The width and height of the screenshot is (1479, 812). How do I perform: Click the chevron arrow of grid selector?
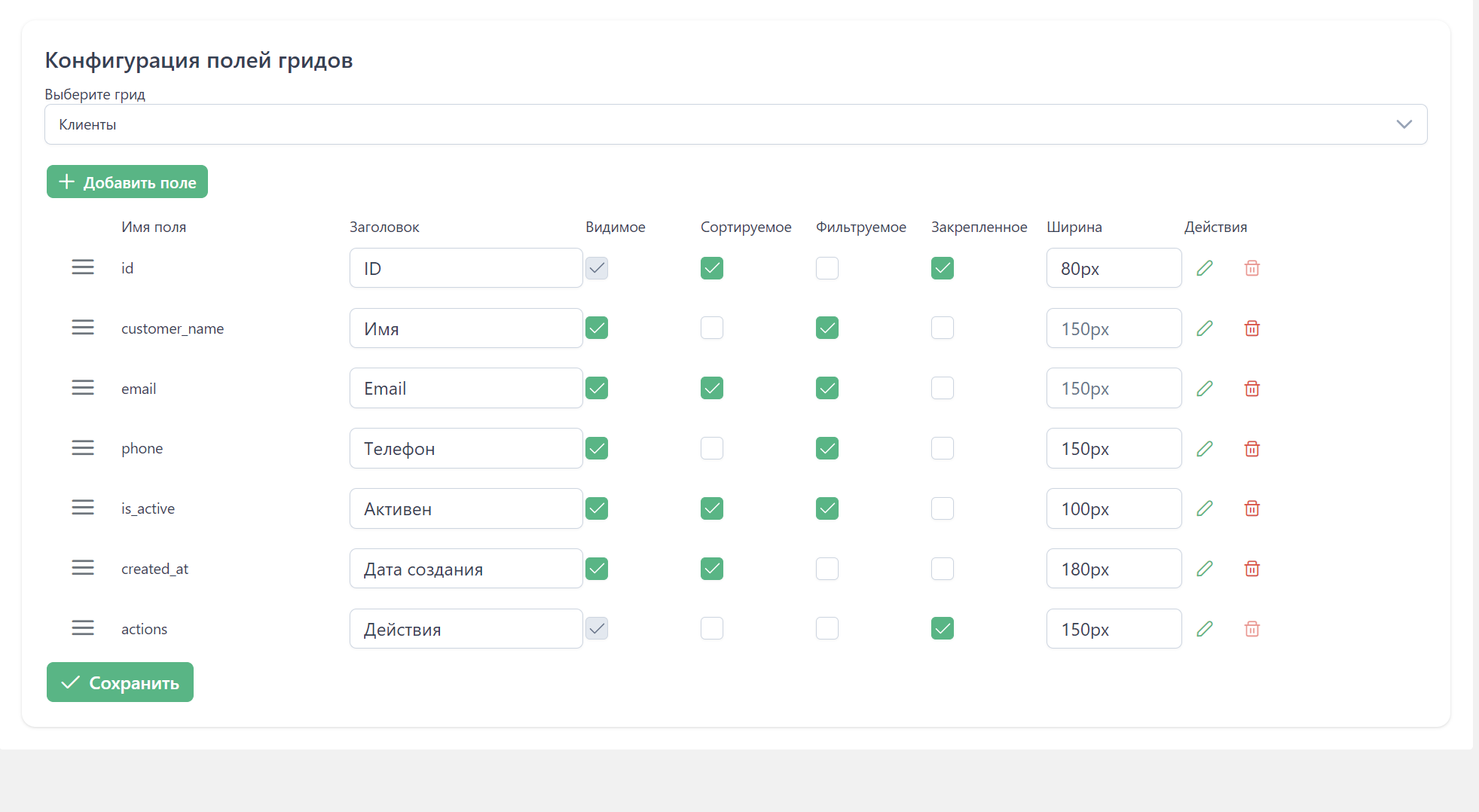(x=1404, y=124)
